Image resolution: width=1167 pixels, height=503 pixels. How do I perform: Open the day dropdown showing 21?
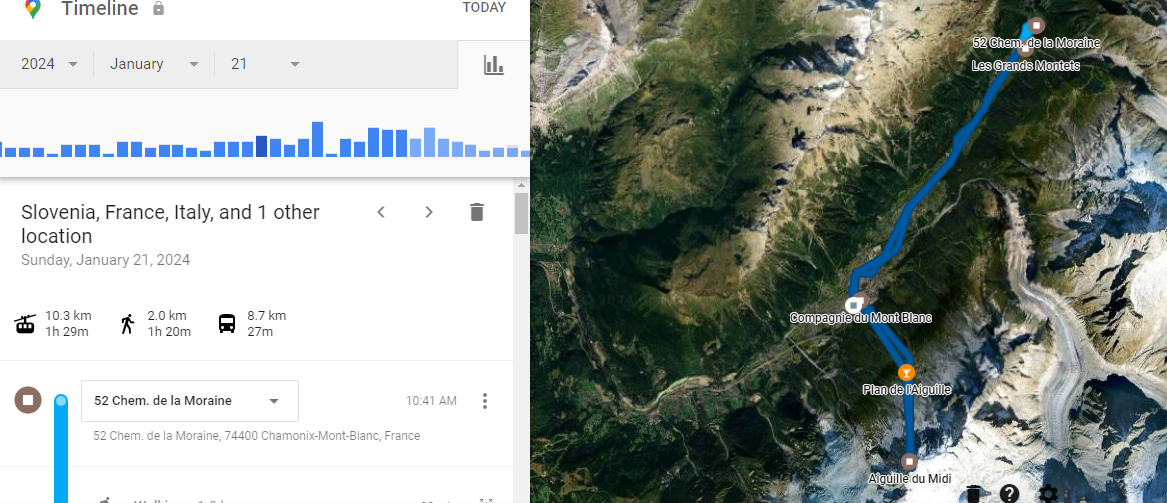click(x=265, y=64)
